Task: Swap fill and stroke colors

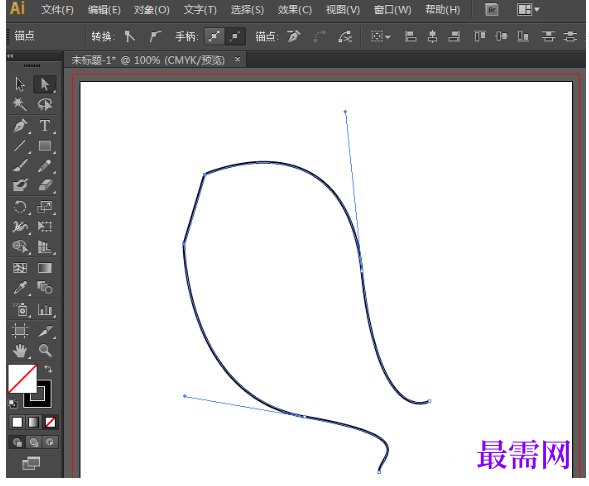Action: coord(48,369)
